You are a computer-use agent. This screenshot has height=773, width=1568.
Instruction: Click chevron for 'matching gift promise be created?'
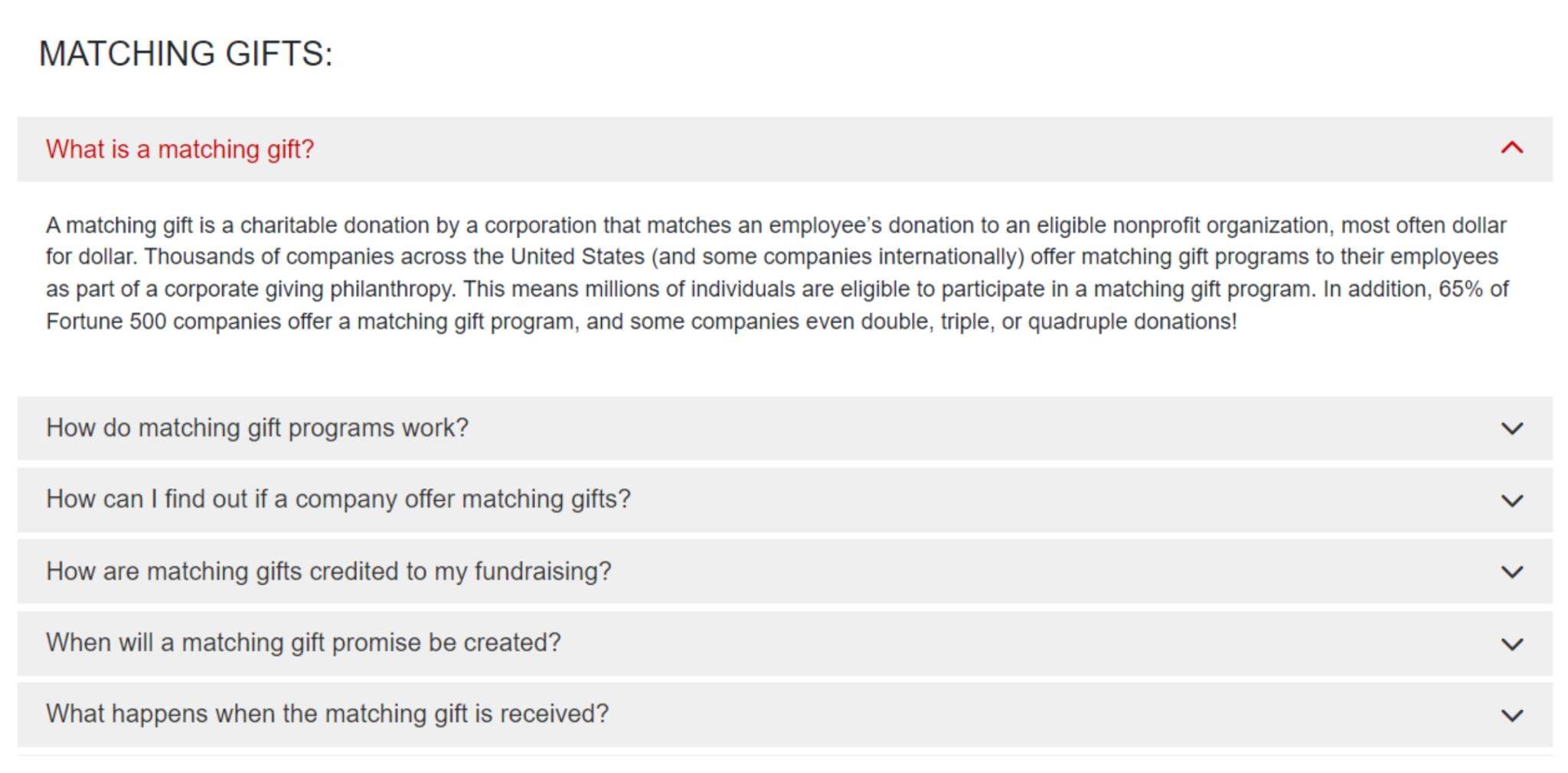pyautogui.click(x=1511, y=644)
